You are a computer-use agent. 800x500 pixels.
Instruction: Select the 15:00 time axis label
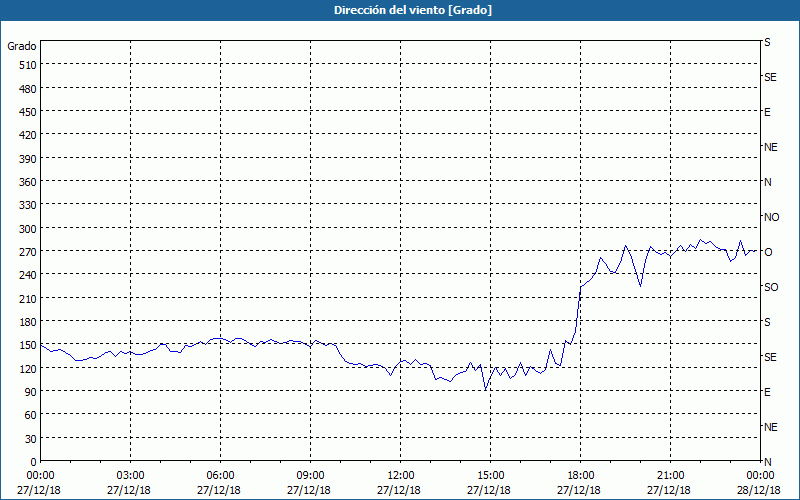(x=490, y=476)
